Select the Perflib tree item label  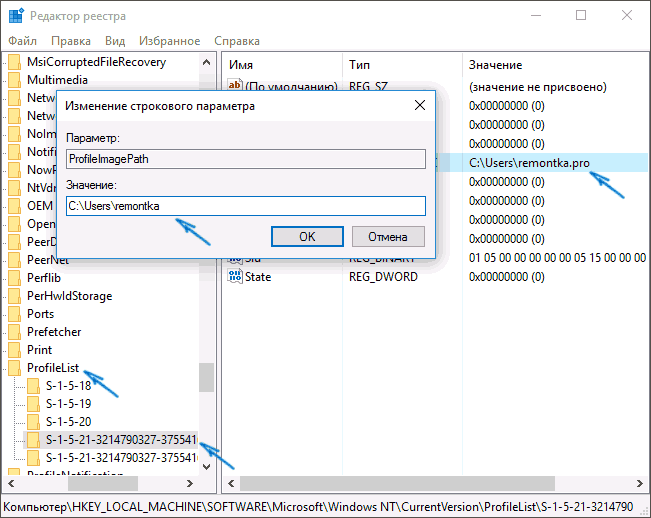[44, 278]
